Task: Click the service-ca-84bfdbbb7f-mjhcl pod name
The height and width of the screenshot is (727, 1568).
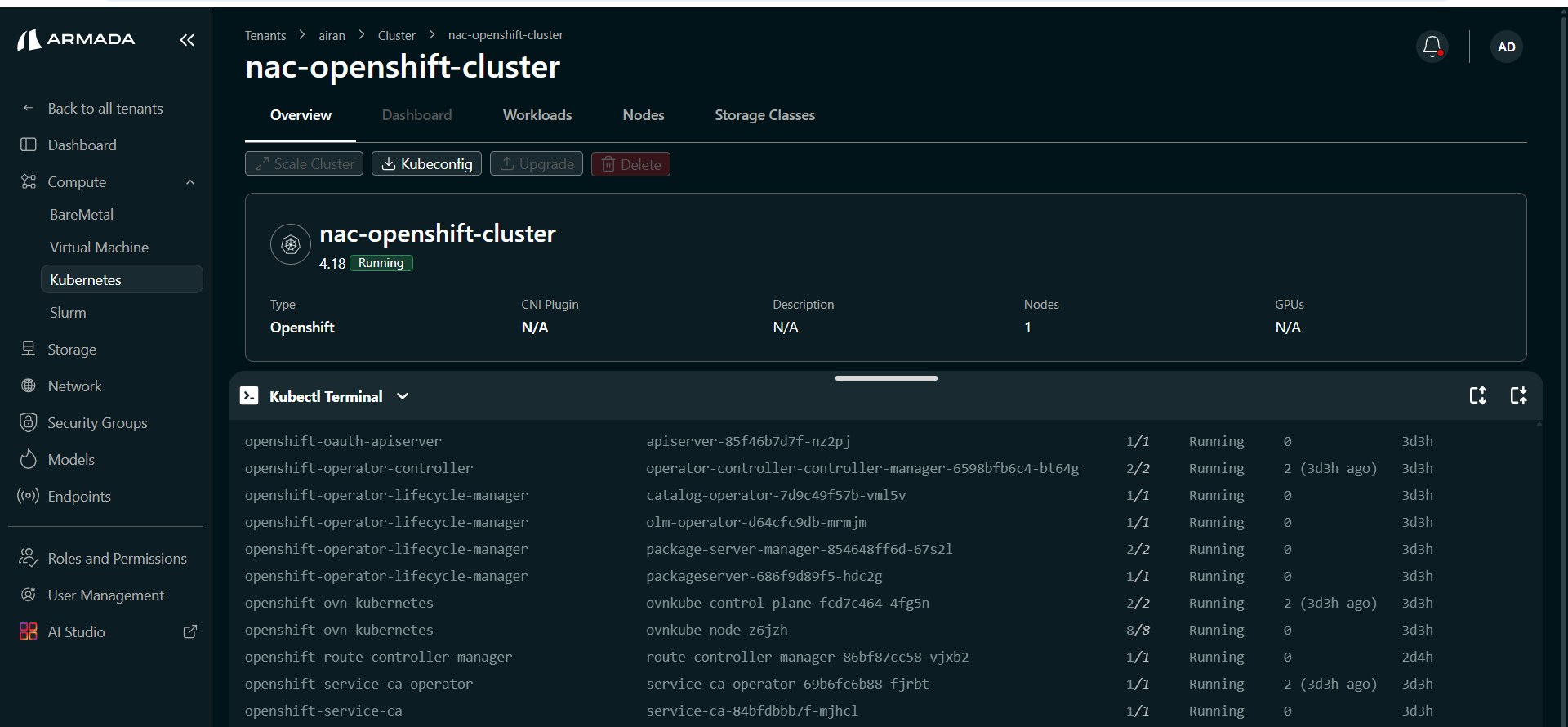Action: (x=752, y=711)
